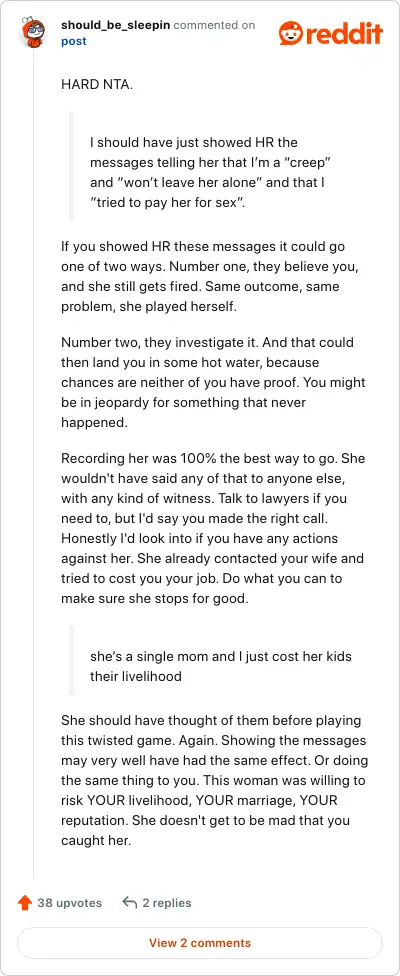Click the vertical thread line below the avatar
This screenshot has width=400, height=976.
(x=33, y=467)
